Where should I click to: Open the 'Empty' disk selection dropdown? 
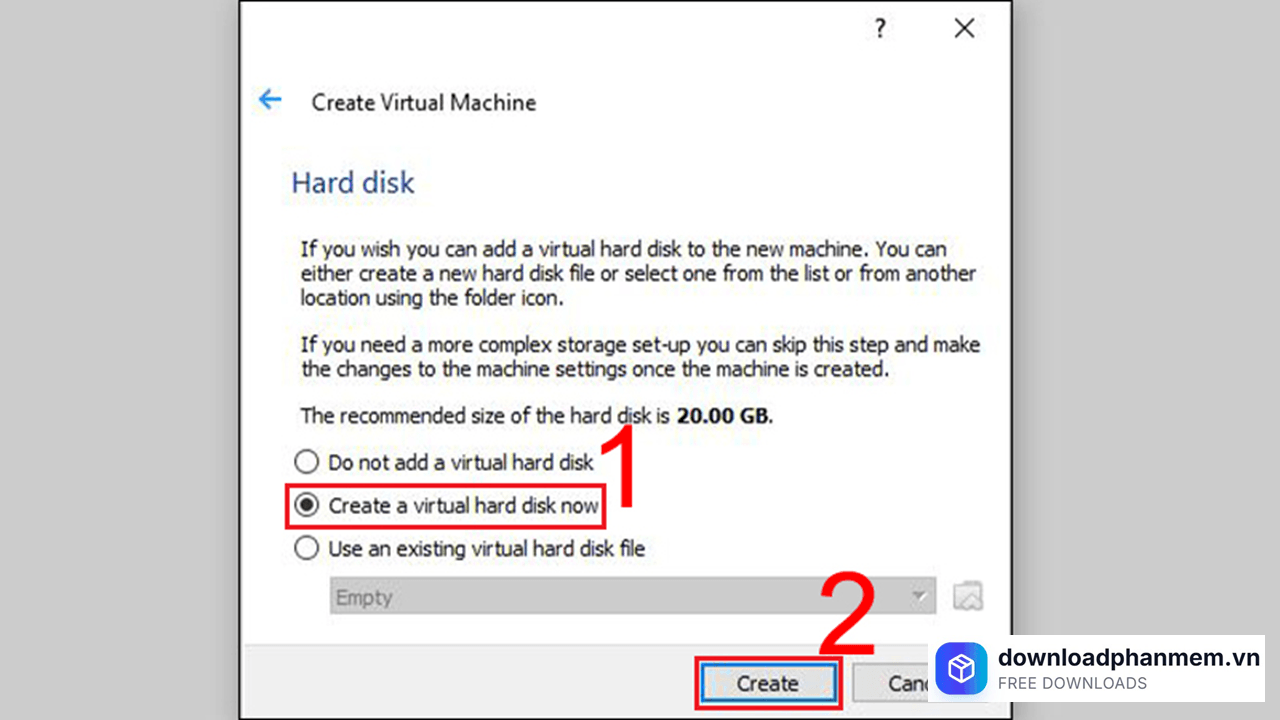click(630, 595)
